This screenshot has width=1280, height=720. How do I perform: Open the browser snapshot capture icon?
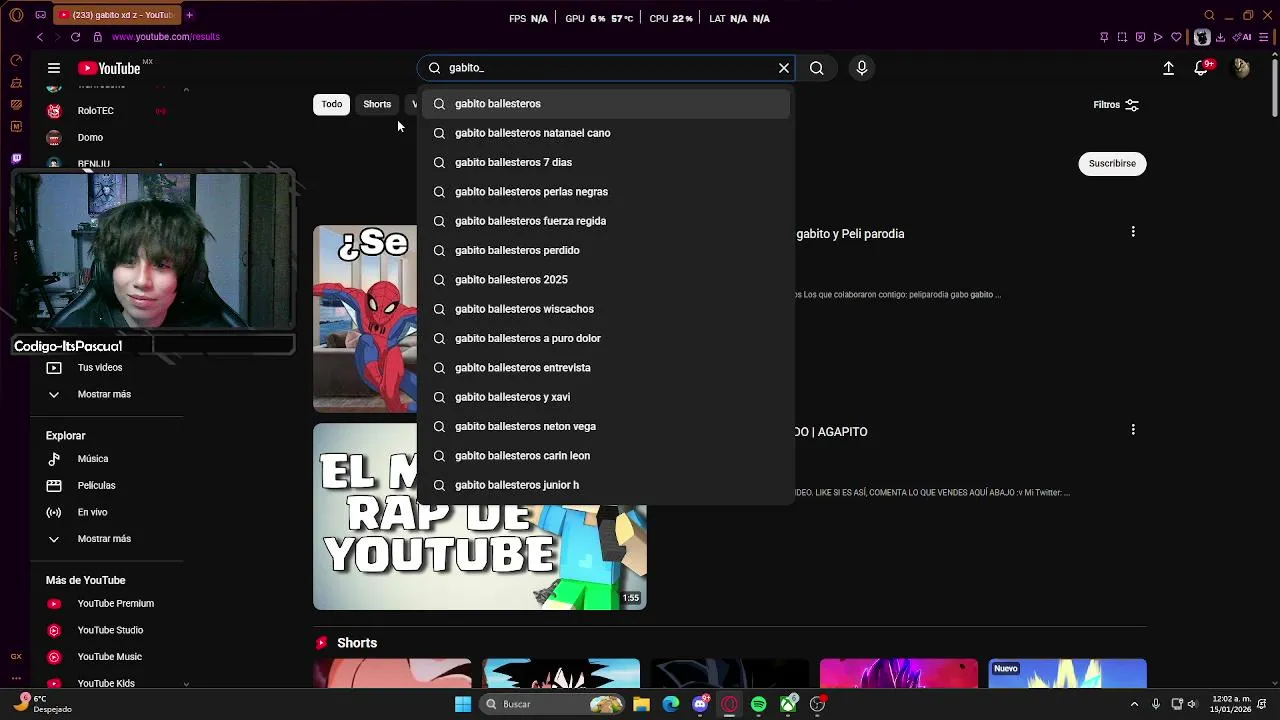click(1122, 37)
